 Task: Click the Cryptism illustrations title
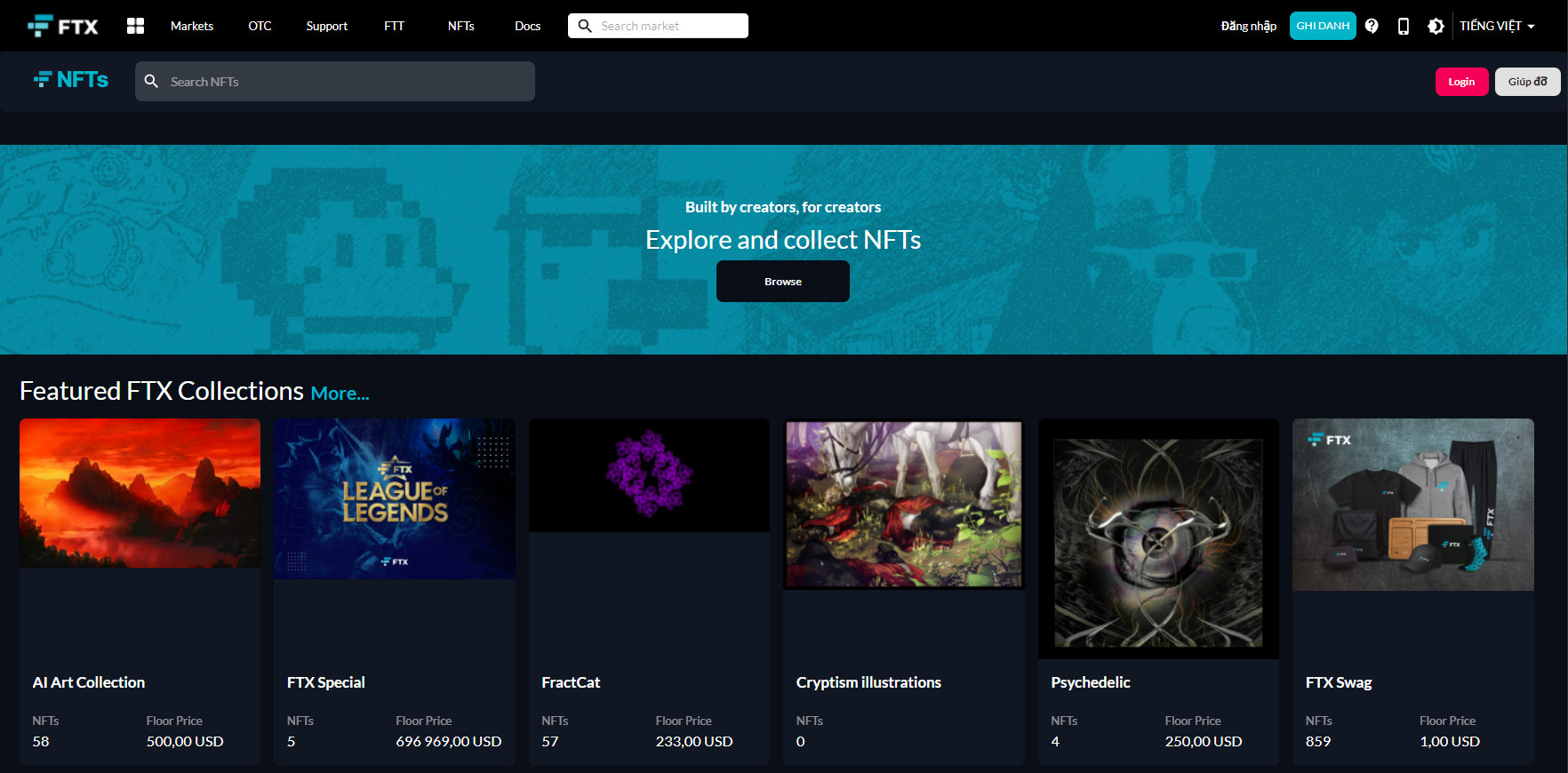click(868, 682)
